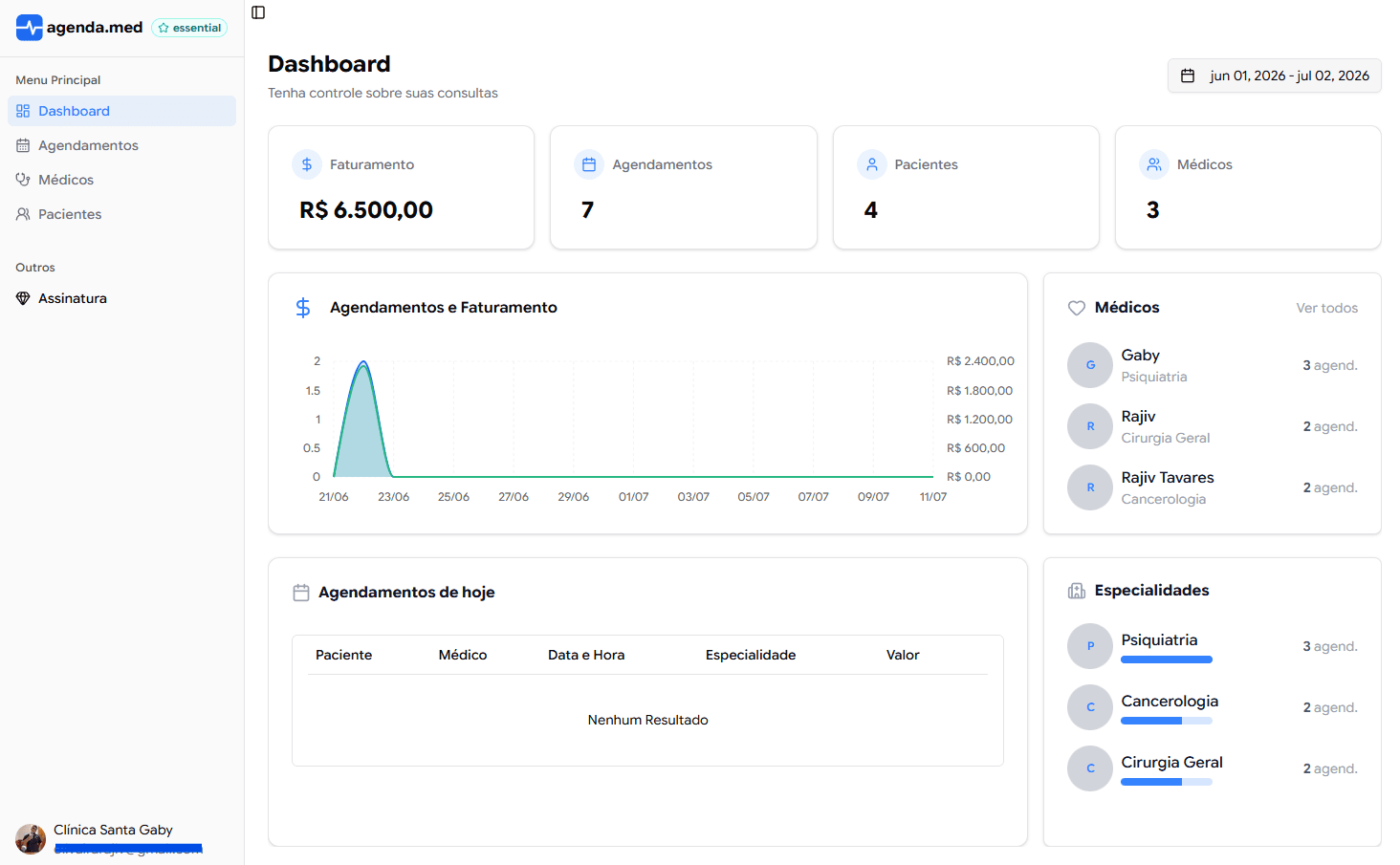
Task: Click the Dashboard grid icon in sidebar
Action: (23, 111)
